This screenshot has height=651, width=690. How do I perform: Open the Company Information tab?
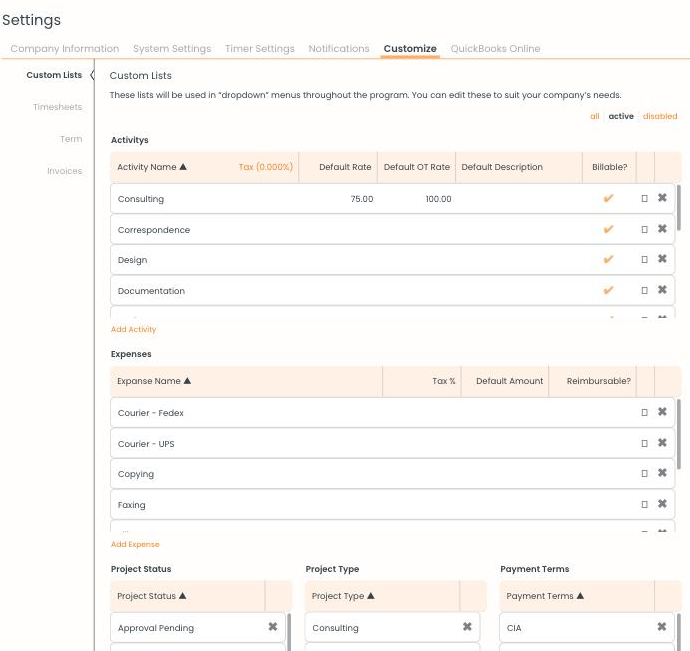(65, 48)
